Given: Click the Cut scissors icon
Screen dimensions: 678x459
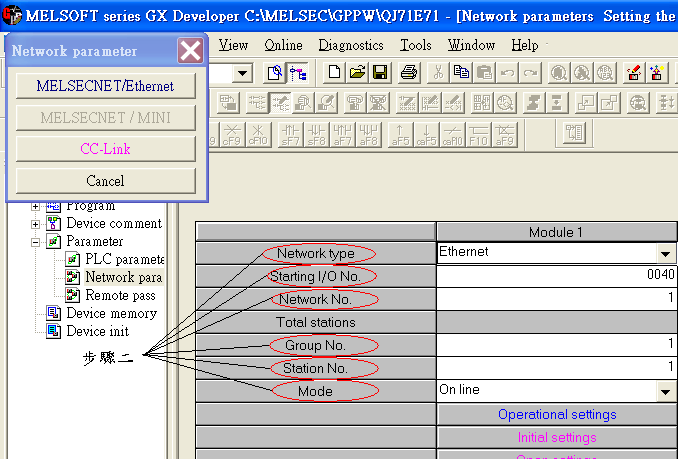Looking at the screenshot, I should tap(438, 72).
